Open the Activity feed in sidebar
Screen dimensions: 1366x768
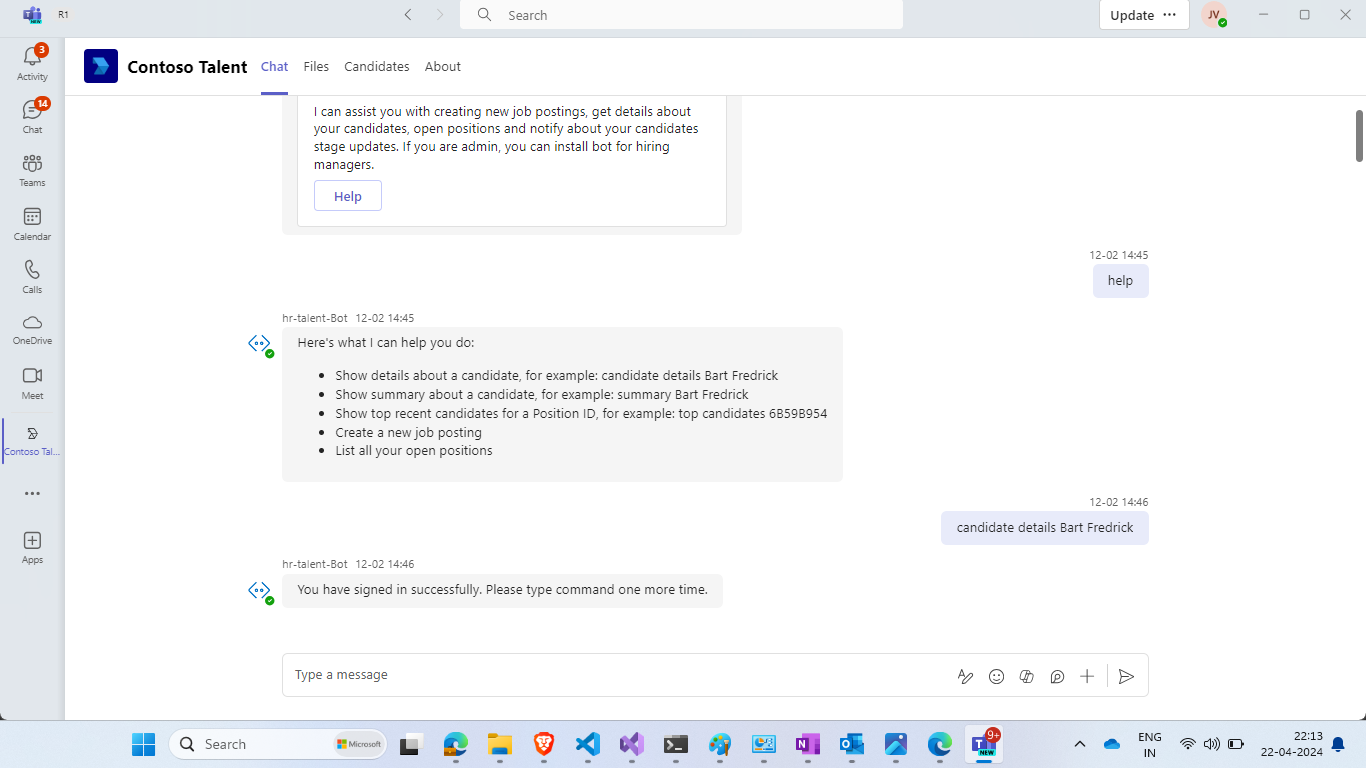32,63
